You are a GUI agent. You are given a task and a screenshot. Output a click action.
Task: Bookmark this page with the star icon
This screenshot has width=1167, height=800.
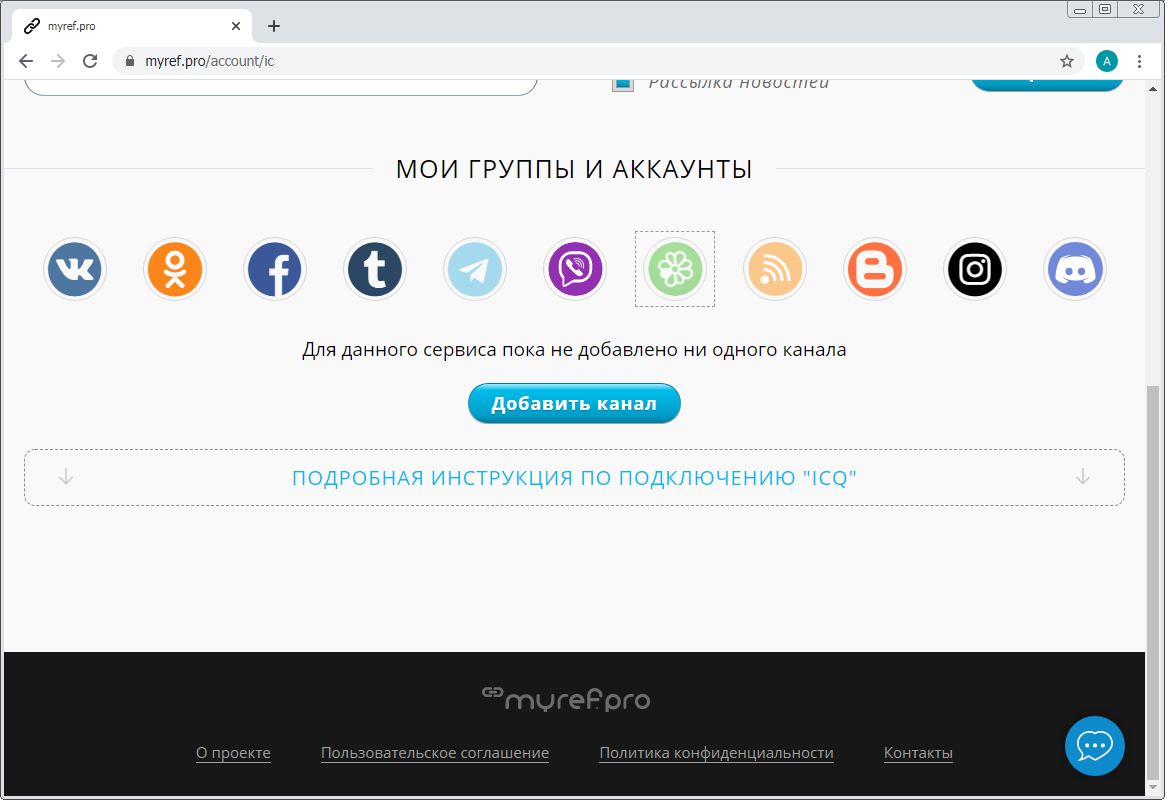pyautogui.click(x=1067, y=61)
